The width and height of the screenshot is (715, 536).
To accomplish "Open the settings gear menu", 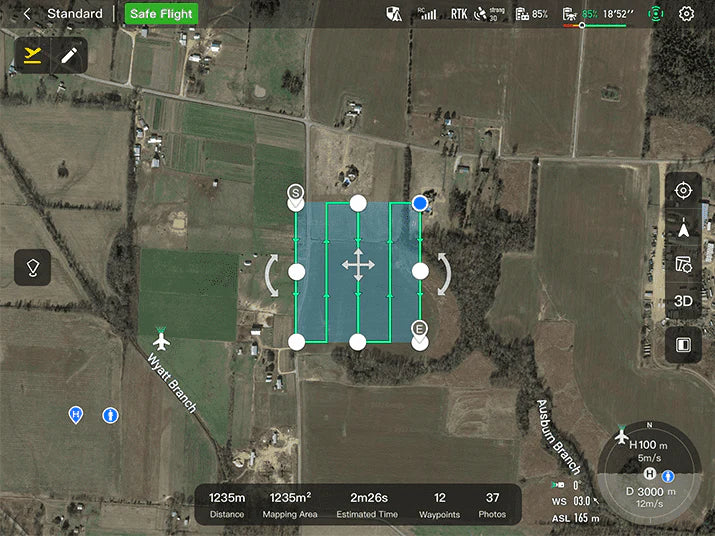I will tap(686, 14).
